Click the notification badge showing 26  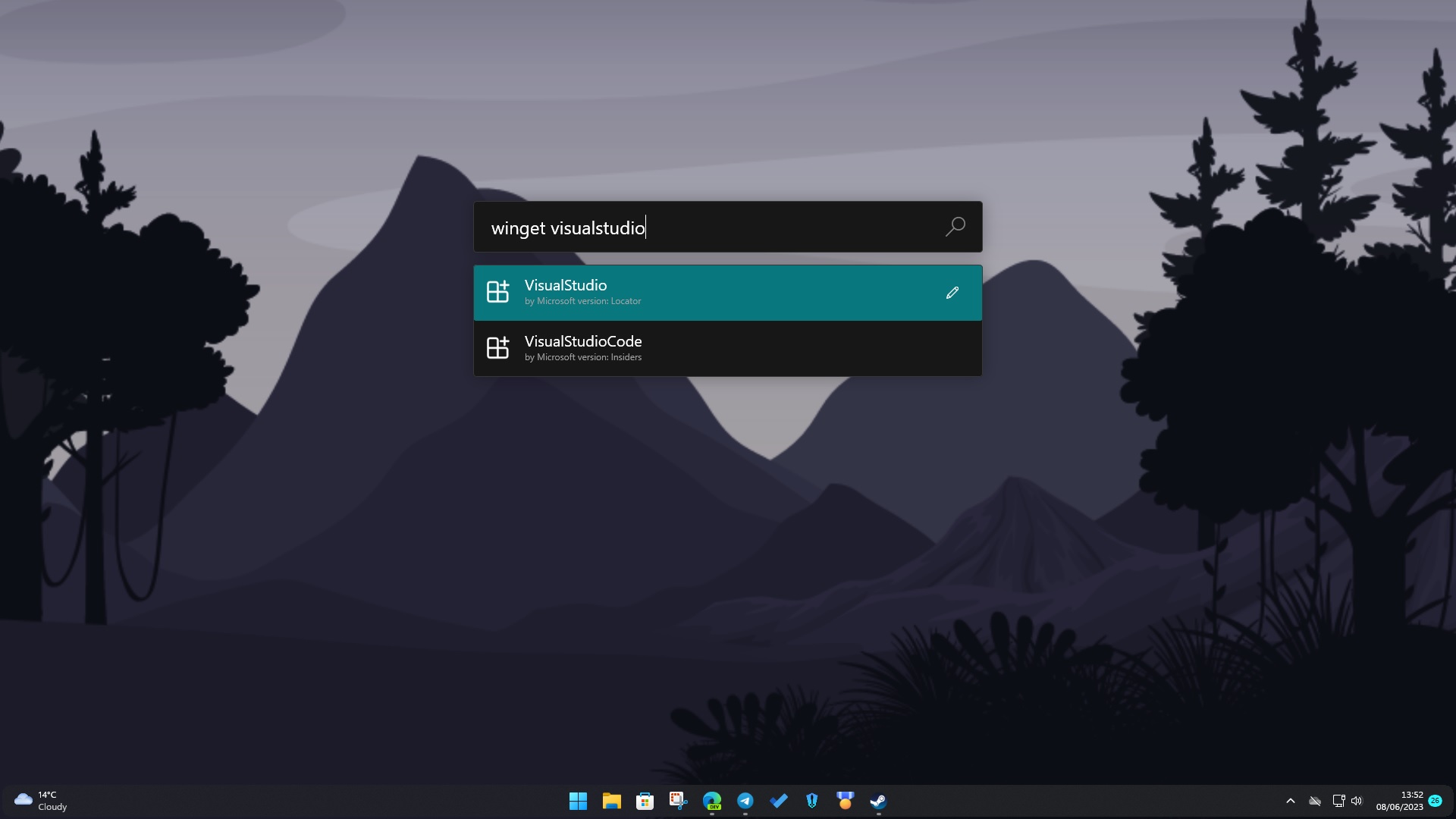point(1435,801)
